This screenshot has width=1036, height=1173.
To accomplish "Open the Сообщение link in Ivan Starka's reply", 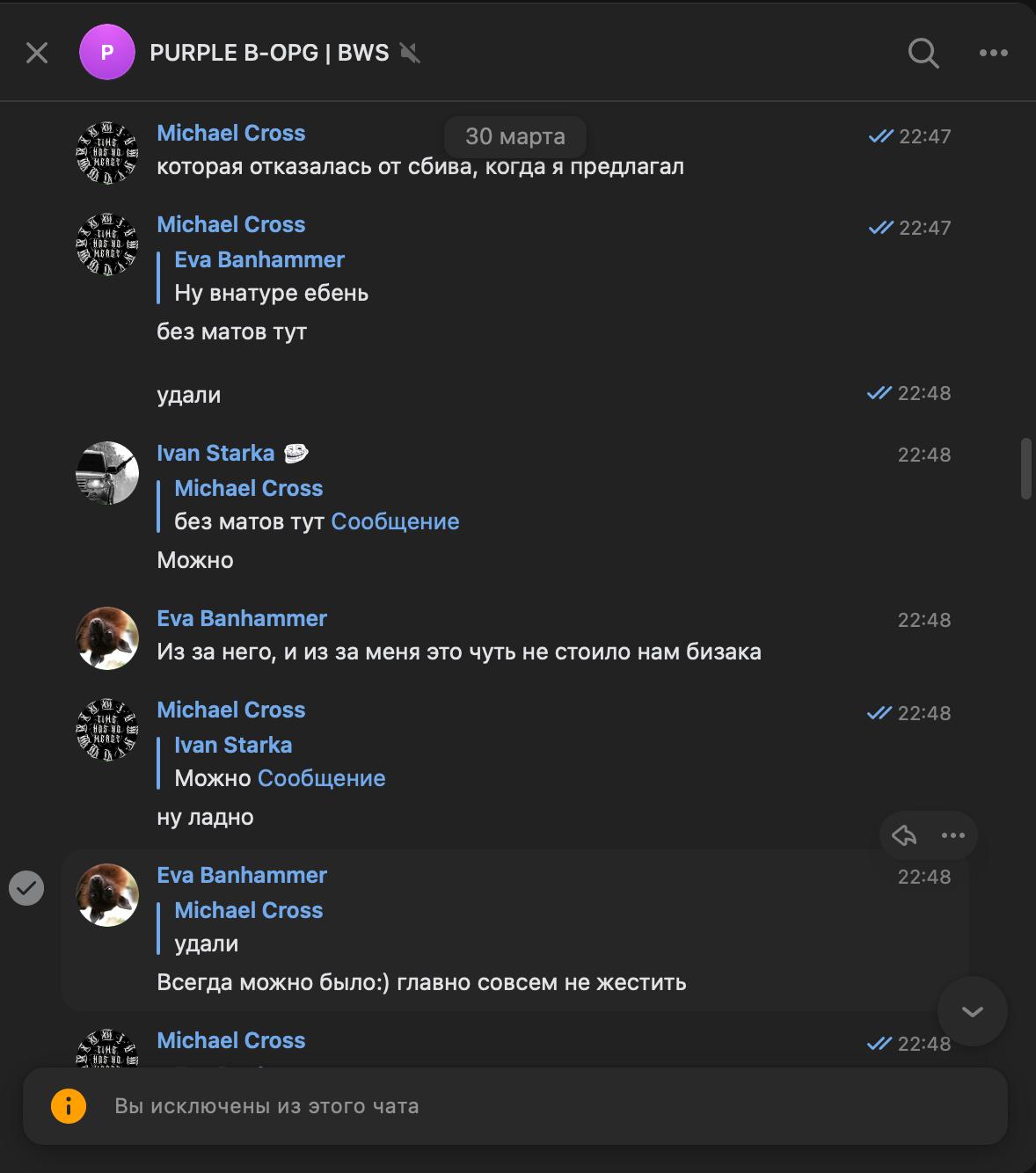I will (395, 521).
